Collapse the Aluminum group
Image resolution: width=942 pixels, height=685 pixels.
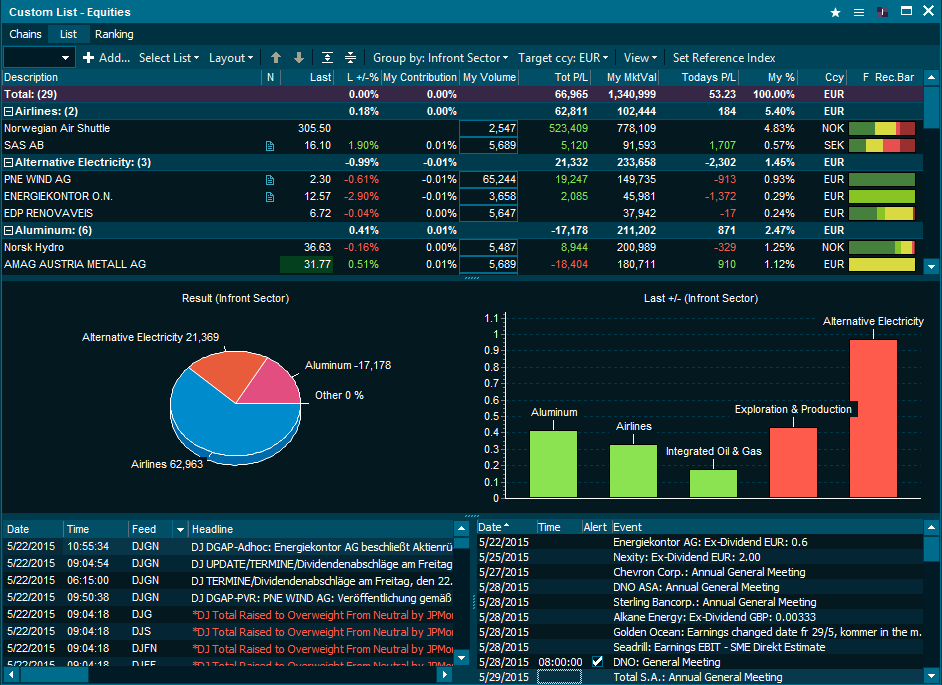click(x=8, y=230)
